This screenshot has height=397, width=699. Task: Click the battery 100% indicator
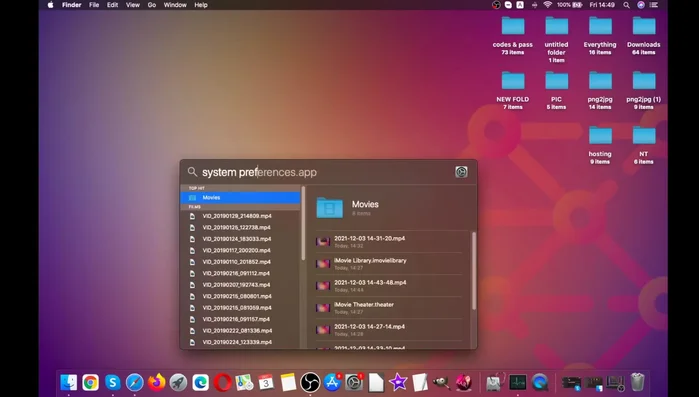[x=569, y=5]
